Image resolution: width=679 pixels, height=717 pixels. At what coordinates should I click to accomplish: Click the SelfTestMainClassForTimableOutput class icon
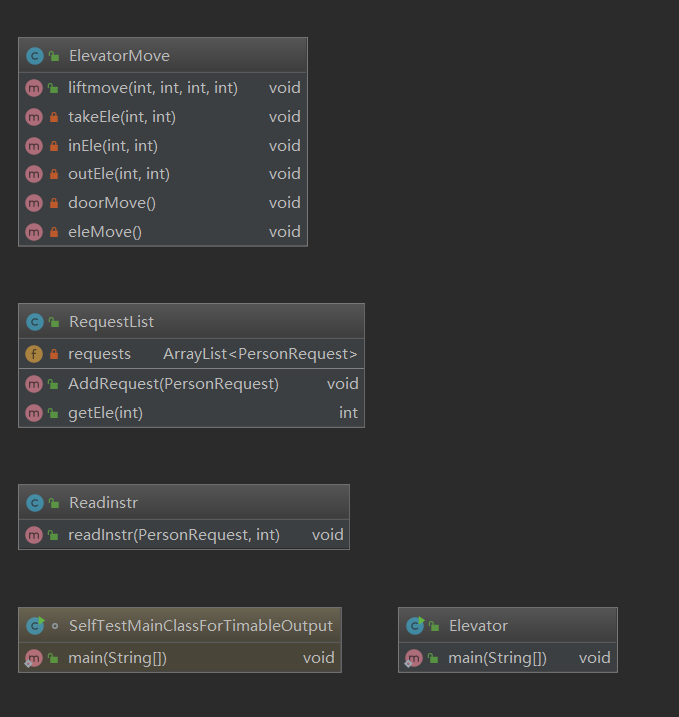pos(34,626)
